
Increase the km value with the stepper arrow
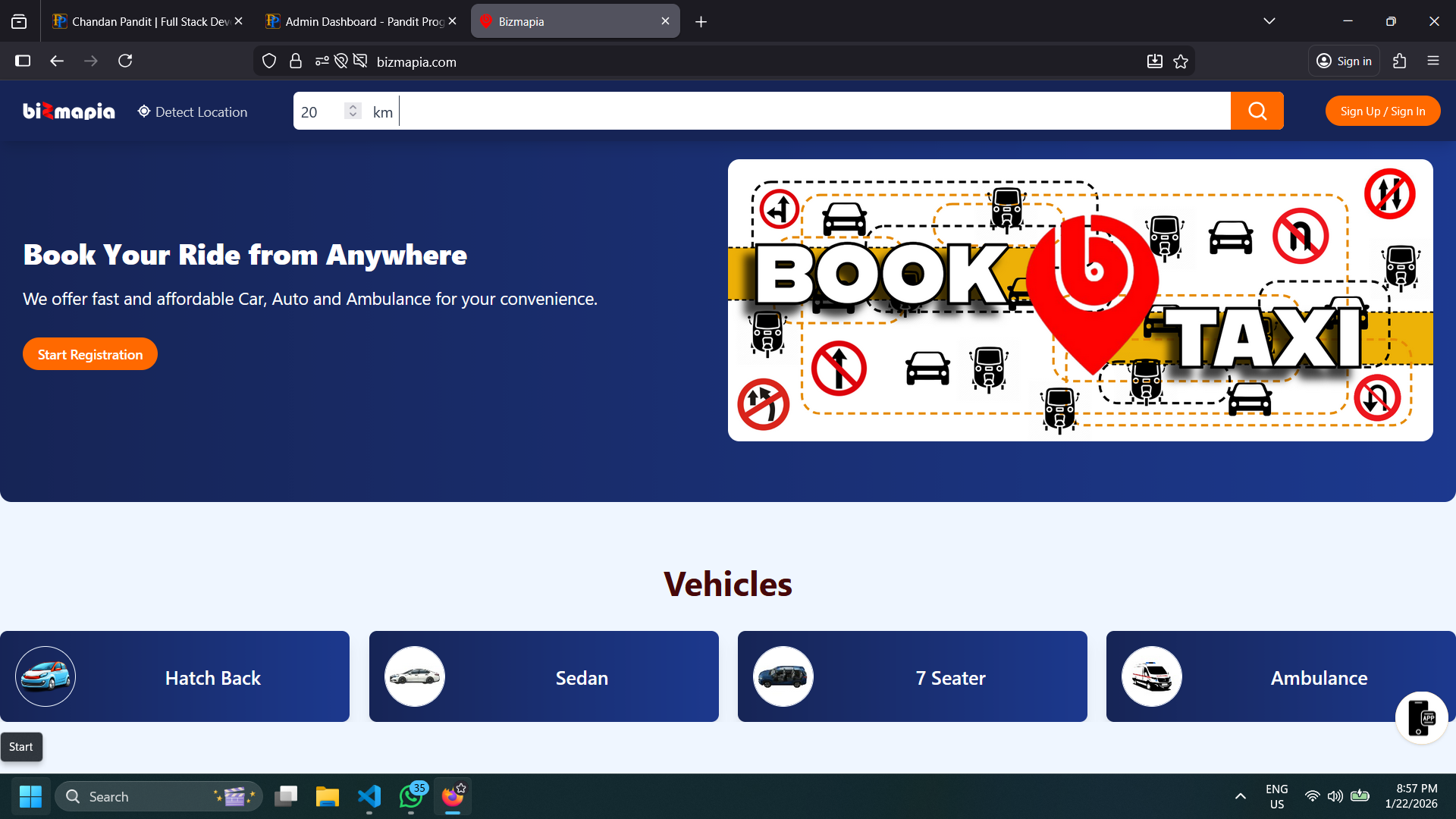click(x=353, y=106)
